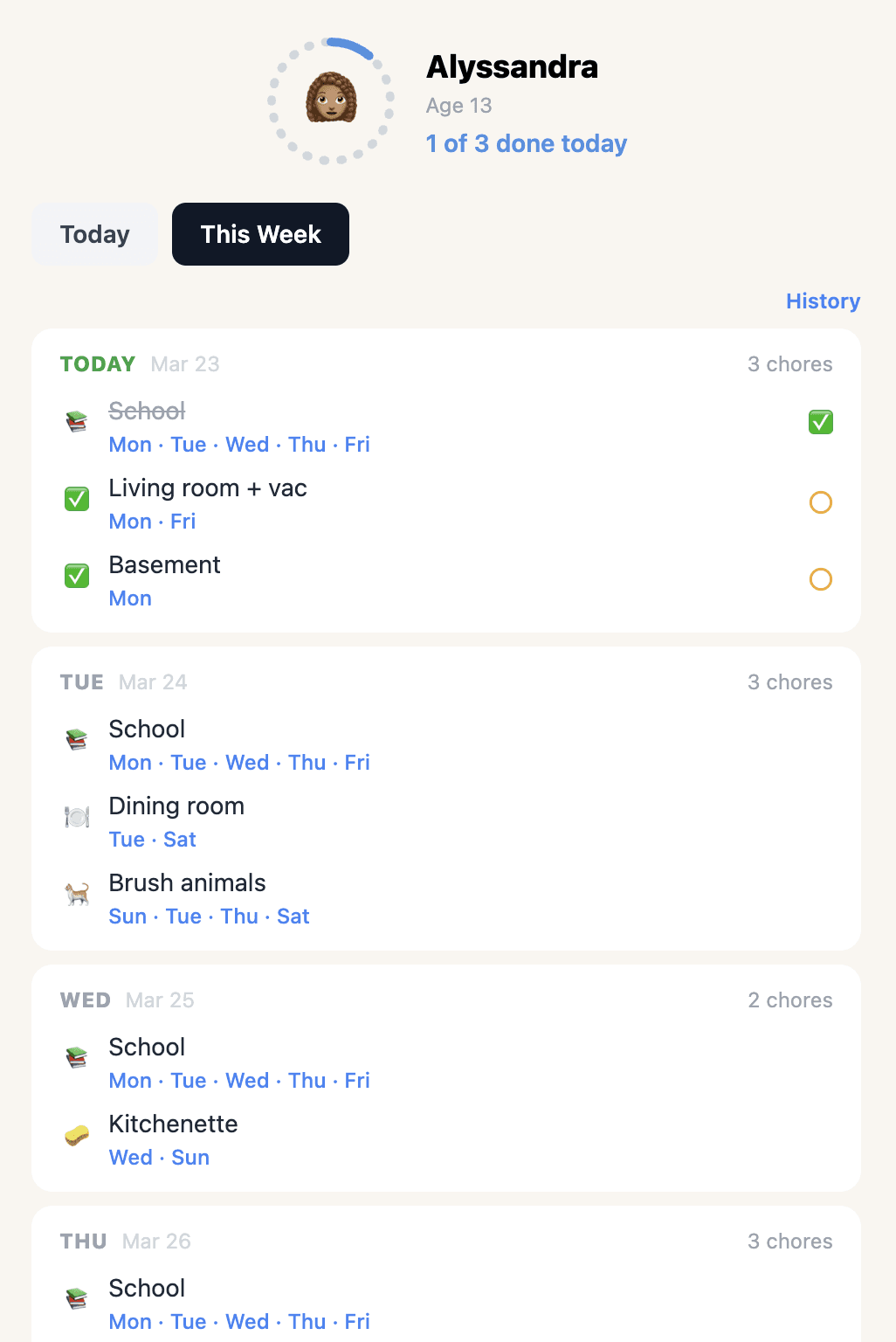Toggle School's completed checkmark for today

pos(819,422)
